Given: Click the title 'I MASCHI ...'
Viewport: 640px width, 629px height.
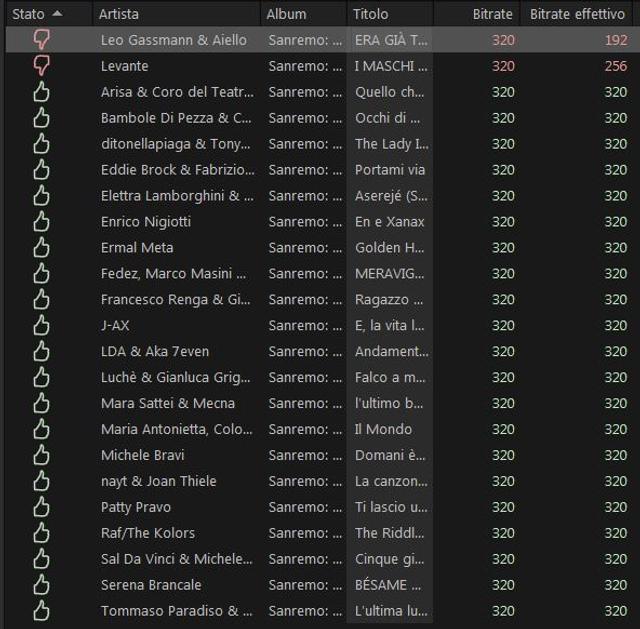Looking at the screenshot, I should tap(391, 66).
